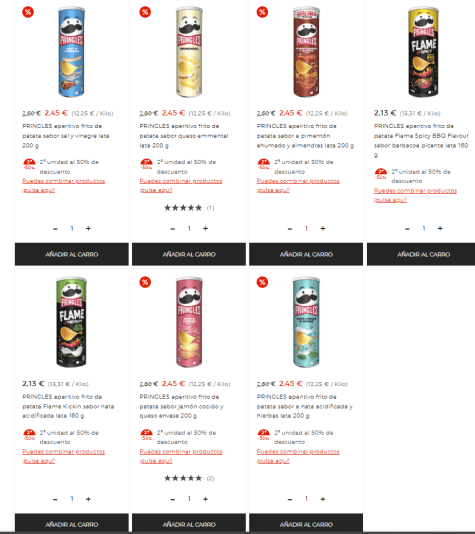Decrease quantity of Flame Kickin Pringles
Image resolution: width=475 pixels, height=534 pixels.
56,499
